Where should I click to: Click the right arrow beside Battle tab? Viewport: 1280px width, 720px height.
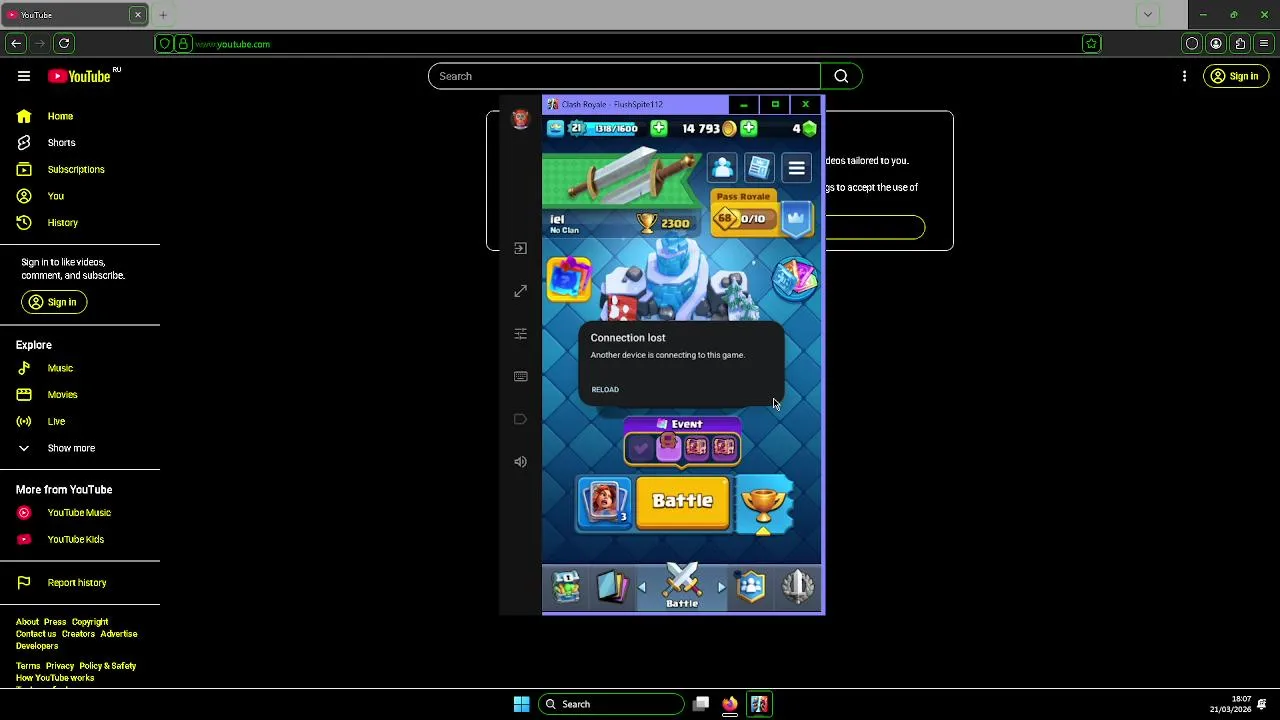coord(721,587)
